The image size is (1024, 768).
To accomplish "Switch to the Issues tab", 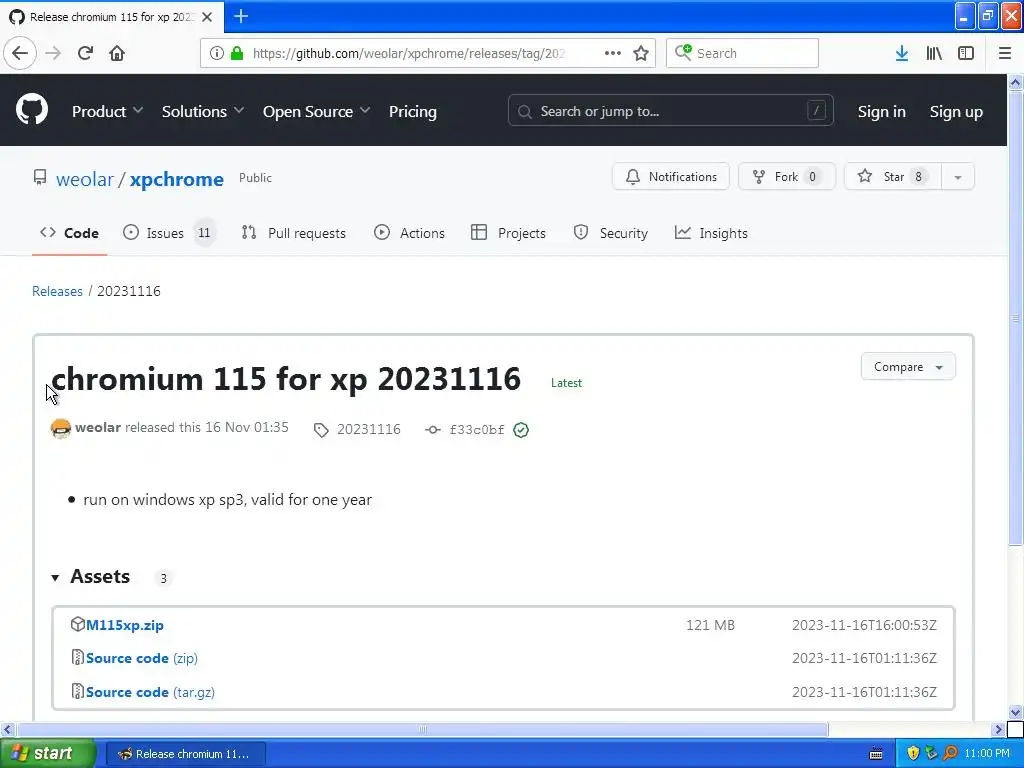I will pos(168,233).
